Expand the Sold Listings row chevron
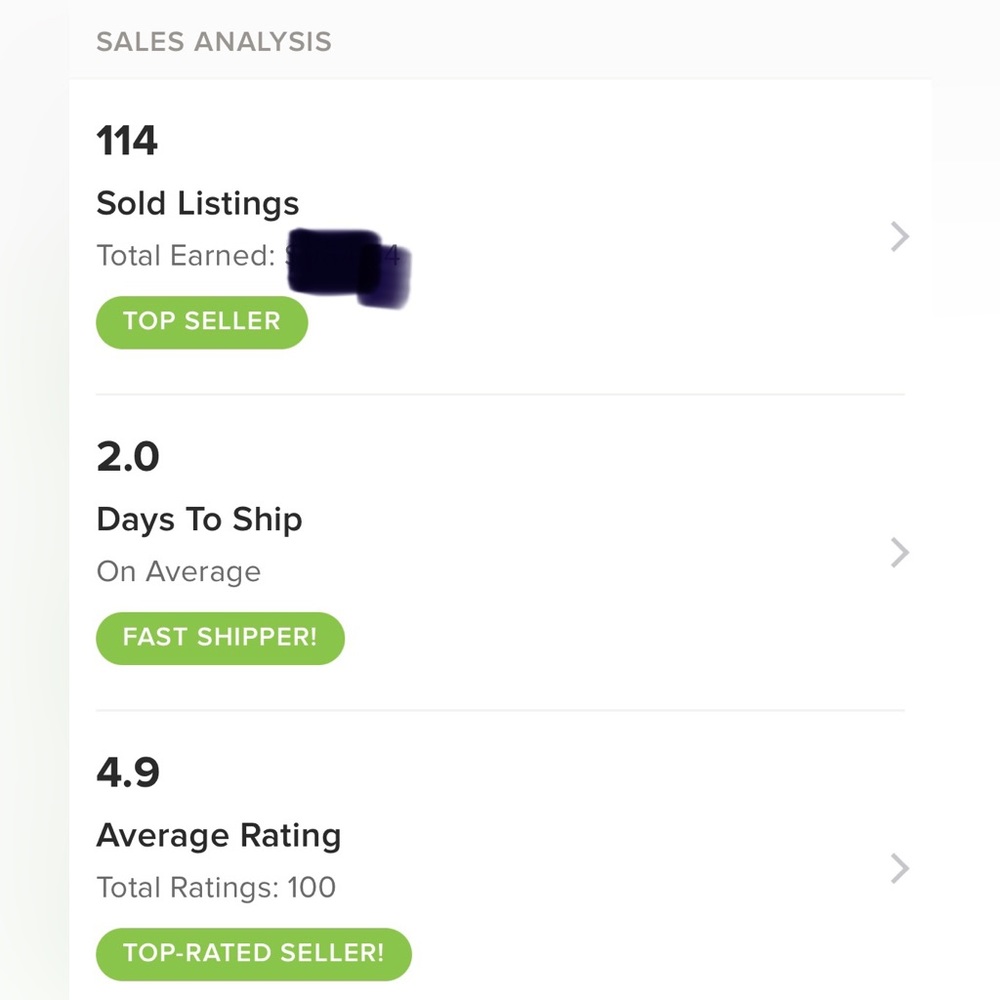The width and height of the screenshot is (1000, 1000). (x=900, y=237)
